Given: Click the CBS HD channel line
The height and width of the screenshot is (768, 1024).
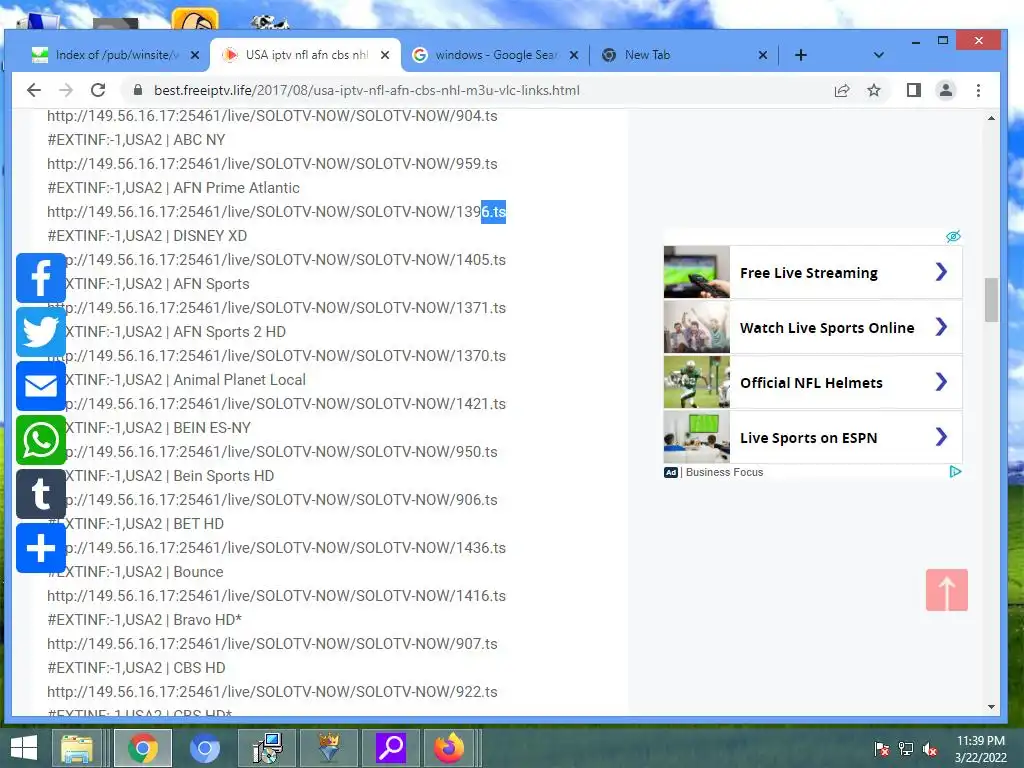Looking at the screenshot, I should [x=136, y=667].
